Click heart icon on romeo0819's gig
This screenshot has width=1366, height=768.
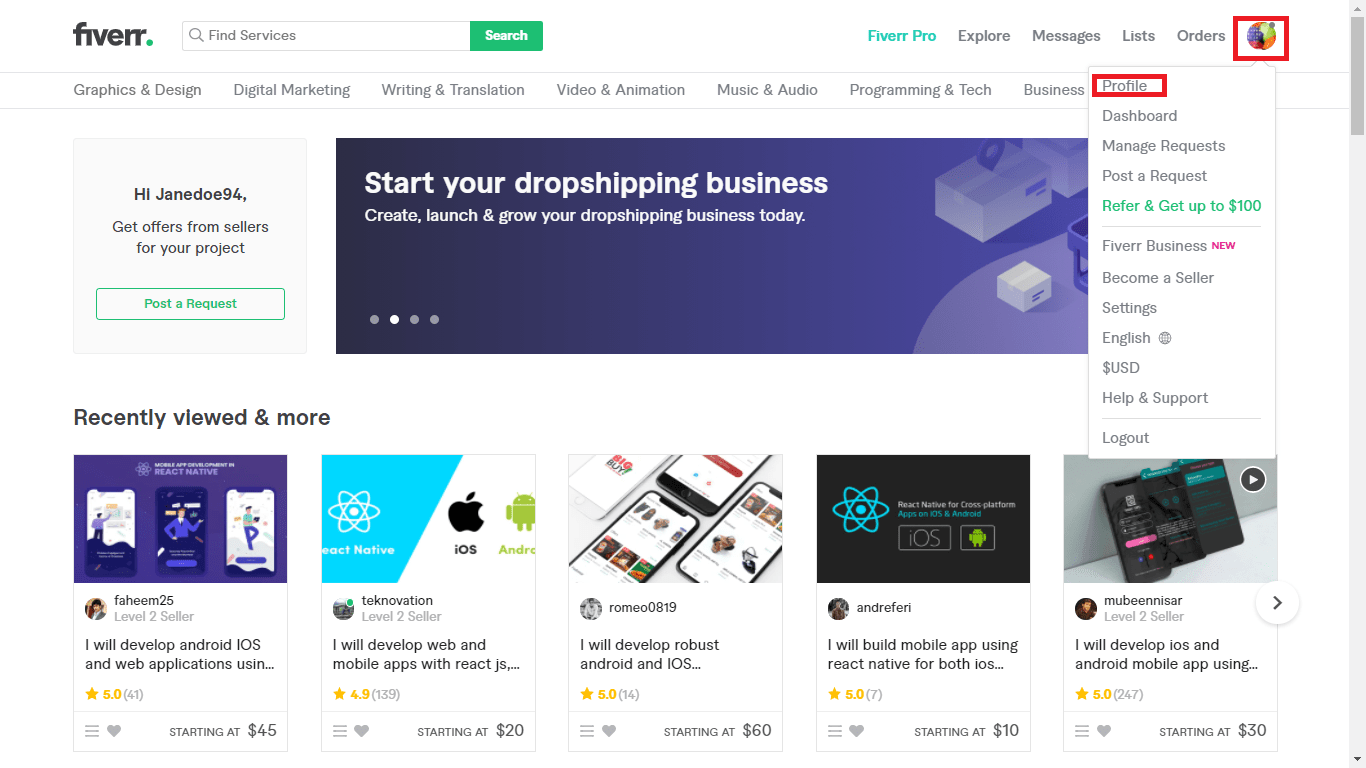pos(609,731)
